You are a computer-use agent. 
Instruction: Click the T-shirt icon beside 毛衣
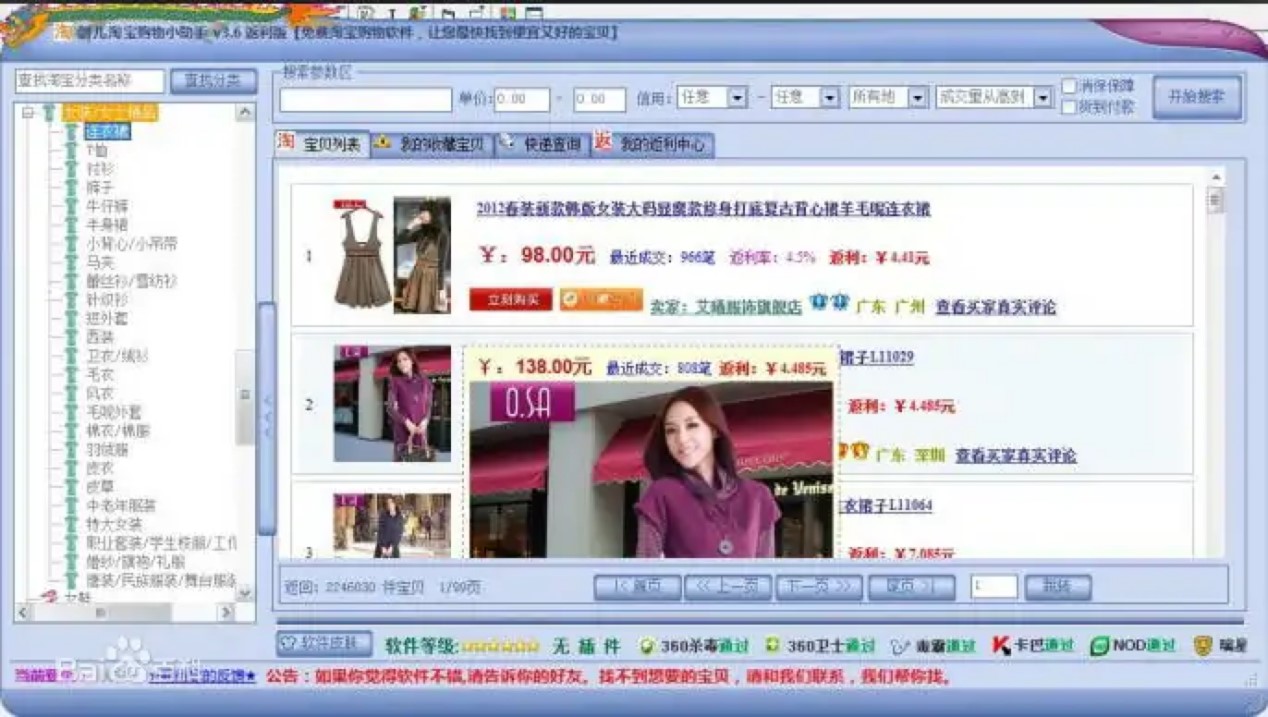pyautogui.click(x=71, y=375)
